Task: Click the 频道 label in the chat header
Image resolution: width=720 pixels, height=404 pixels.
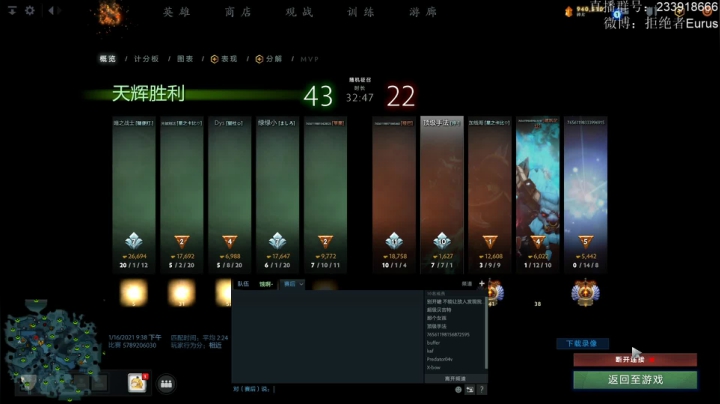Action: pyautogui.click(x=467, y=284)
